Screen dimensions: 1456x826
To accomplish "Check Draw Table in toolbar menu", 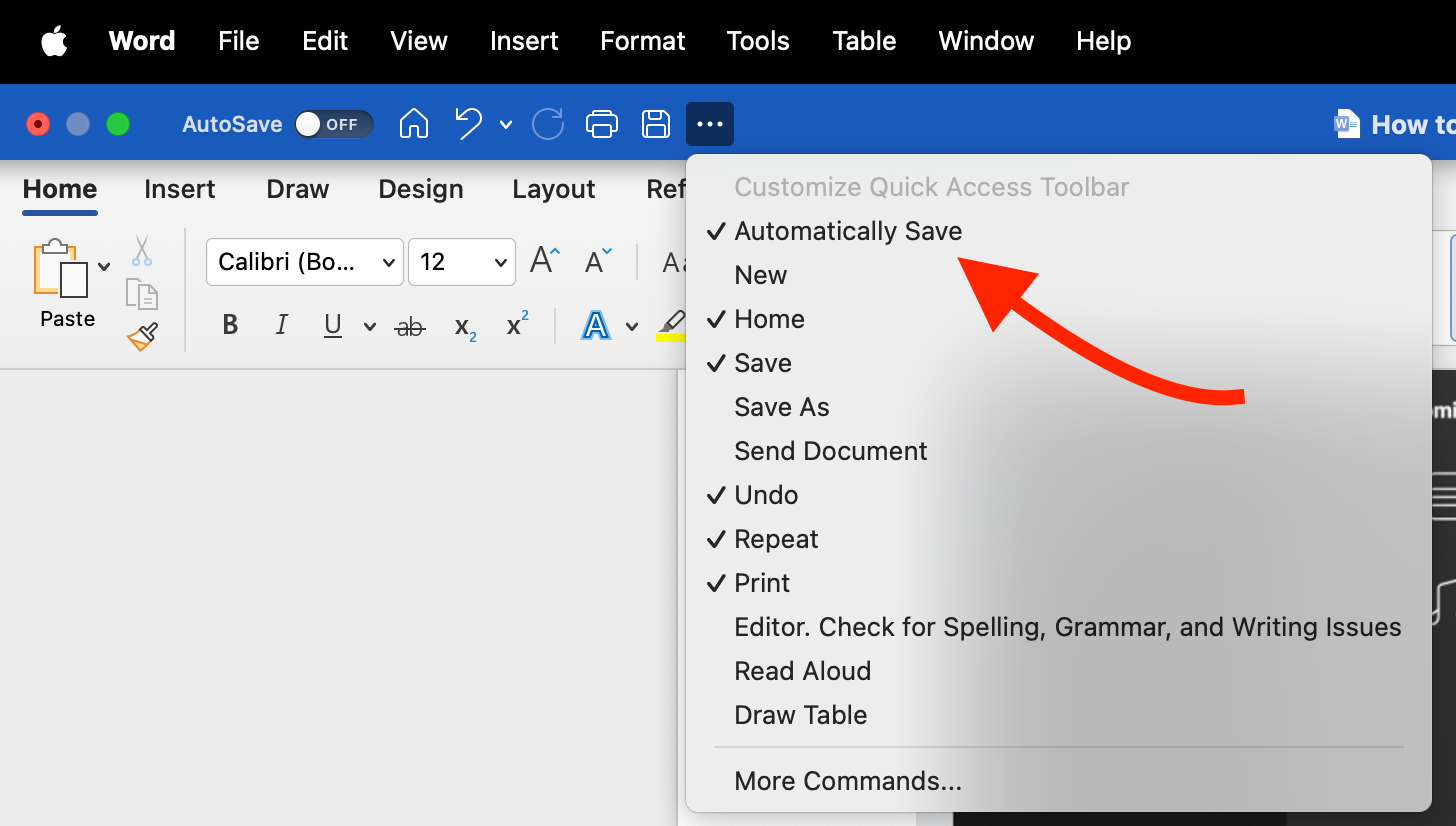I will click(801, 715).
